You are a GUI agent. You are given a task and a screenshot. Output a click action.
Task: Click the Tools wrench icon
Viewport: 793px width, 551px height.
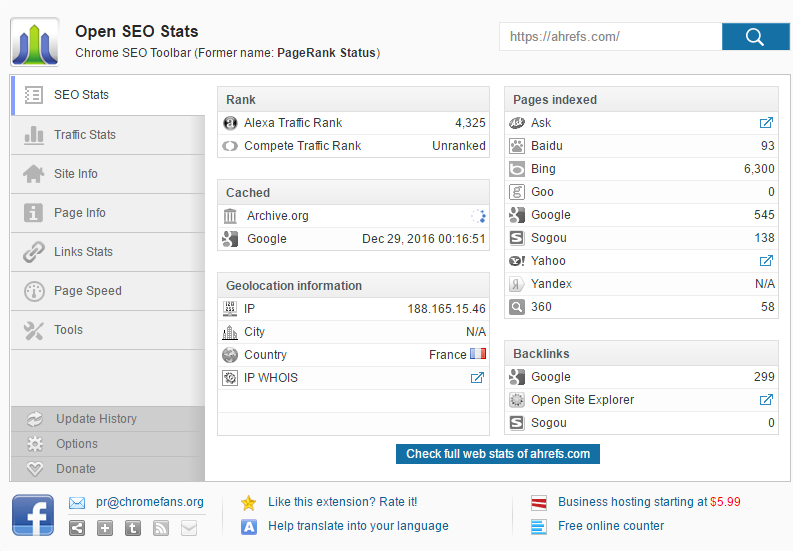click(x=33, y=330)
